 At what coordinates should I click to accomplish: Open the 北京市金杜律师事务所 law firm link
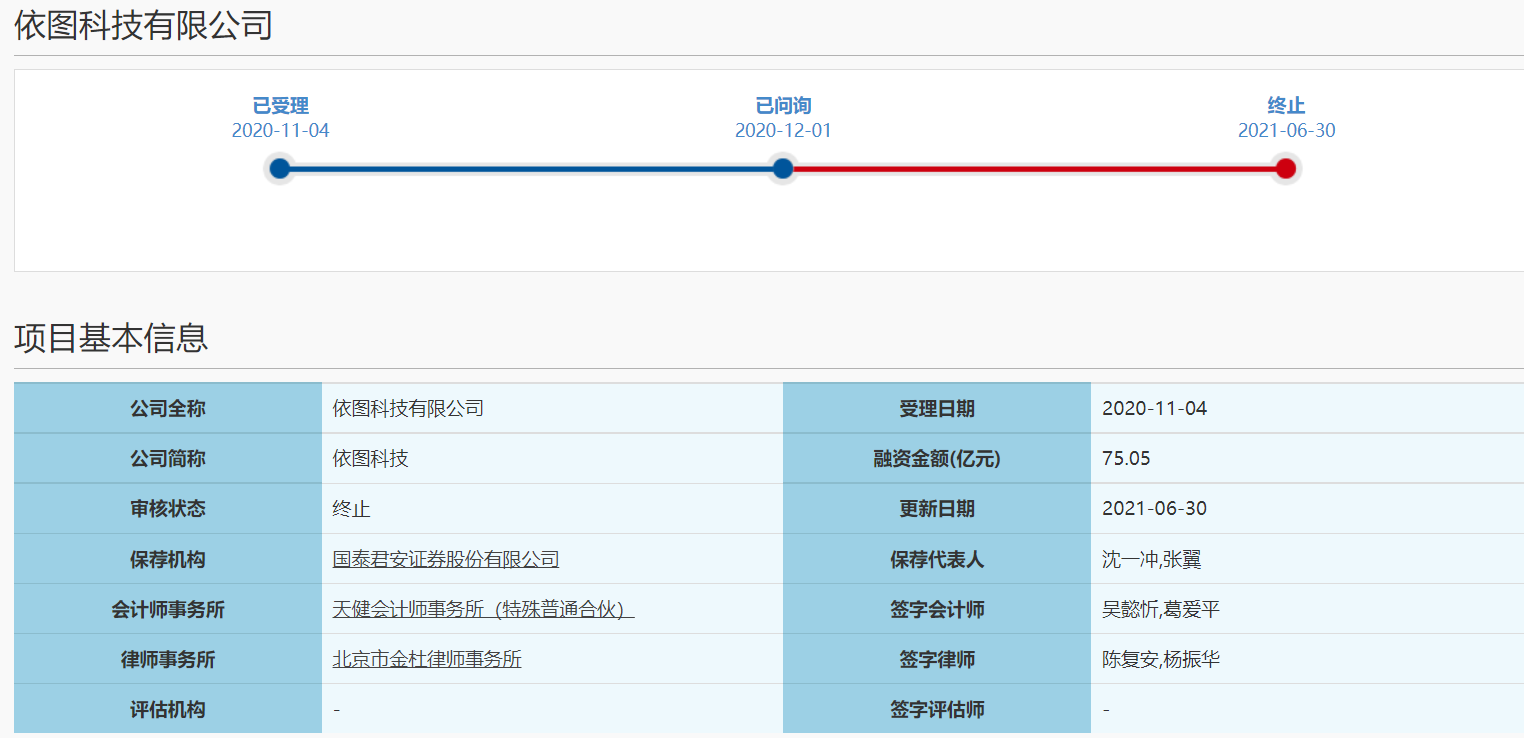click(x=427, y=659)
